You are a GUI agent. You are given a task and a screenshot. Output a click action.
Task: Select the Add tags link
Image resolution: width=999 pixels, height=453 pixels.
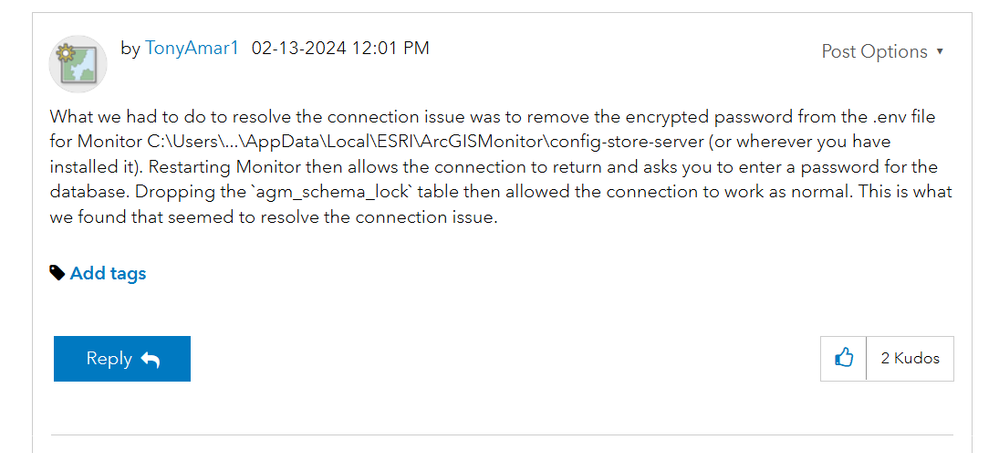pyautogui.click(x=108, y=273)
